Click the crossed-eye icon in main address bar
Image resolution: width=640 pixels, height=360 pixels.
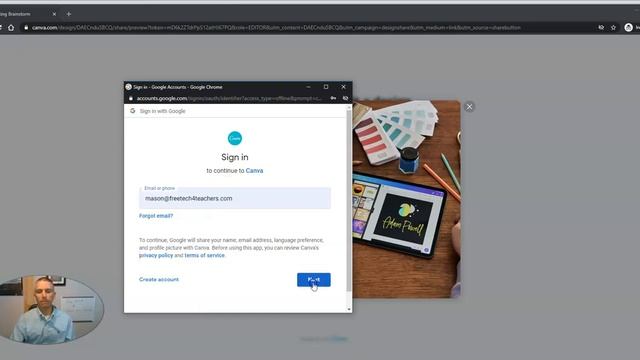tap(601, 28)
